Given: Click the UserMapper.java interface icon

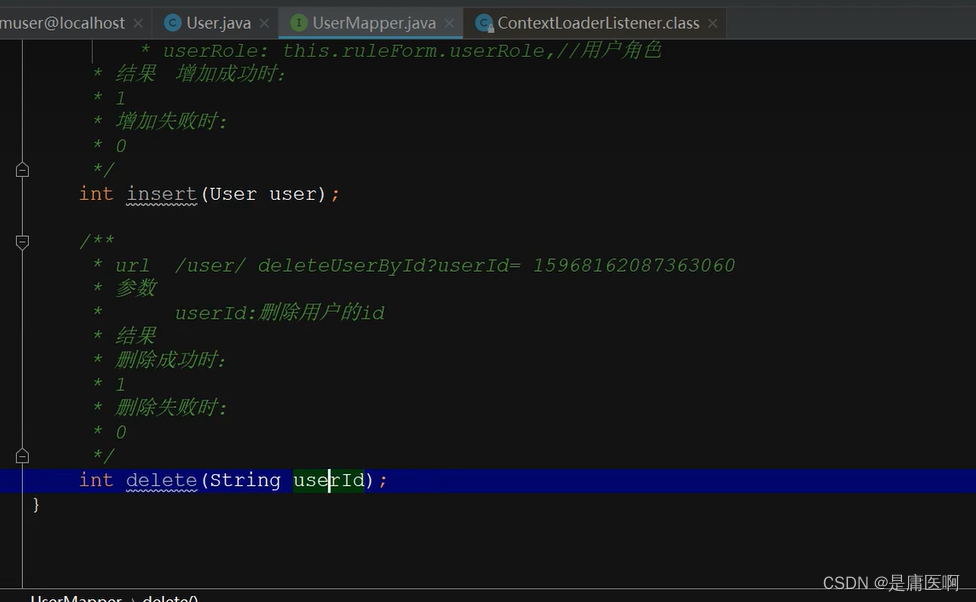Looking at the screenshot, I should pyautogui.click(x=299, y=24).
